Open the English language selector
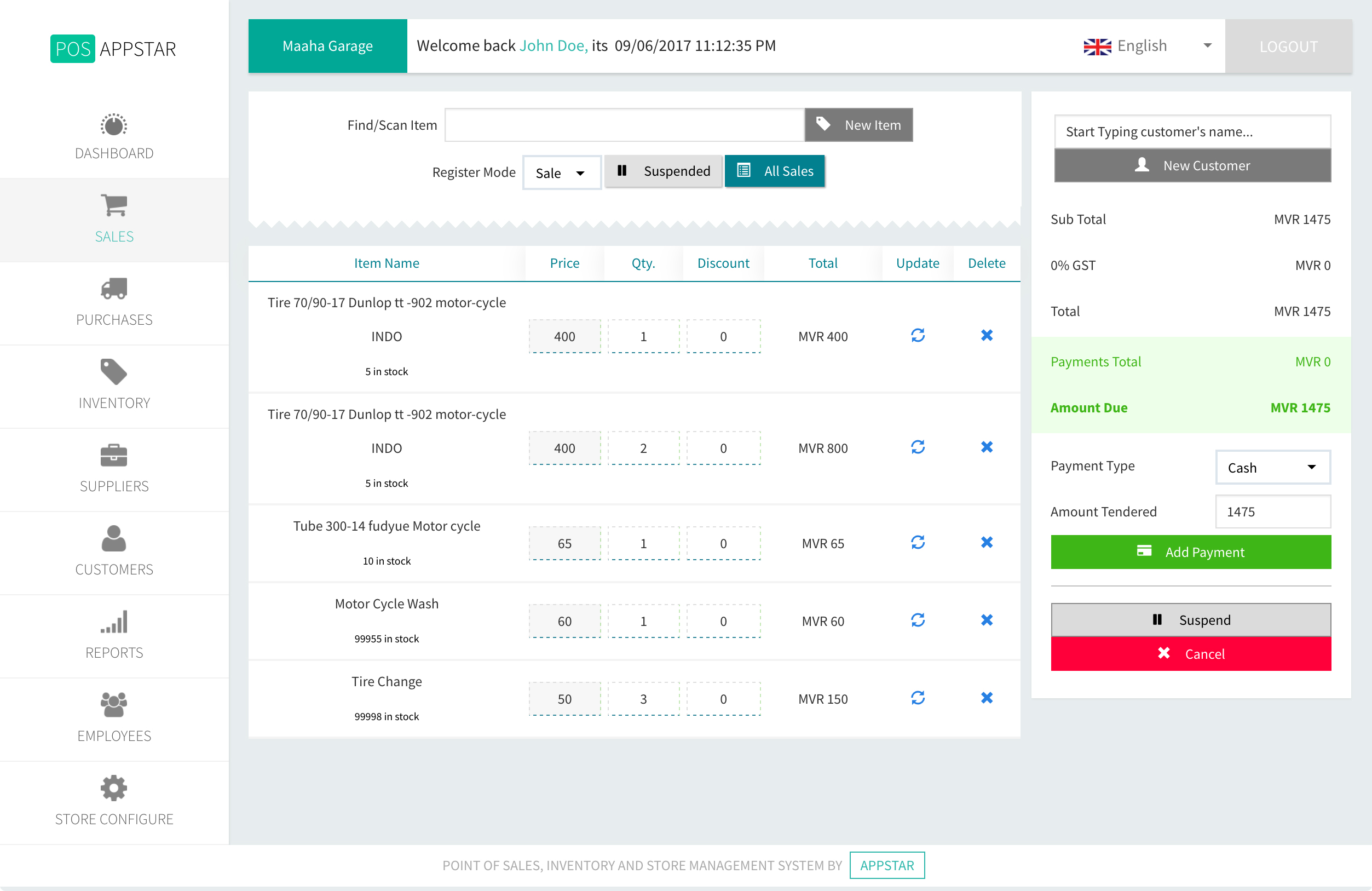Image resolution: width=1372 pixels, height=891 pixels. click(x=1147, y=46)
